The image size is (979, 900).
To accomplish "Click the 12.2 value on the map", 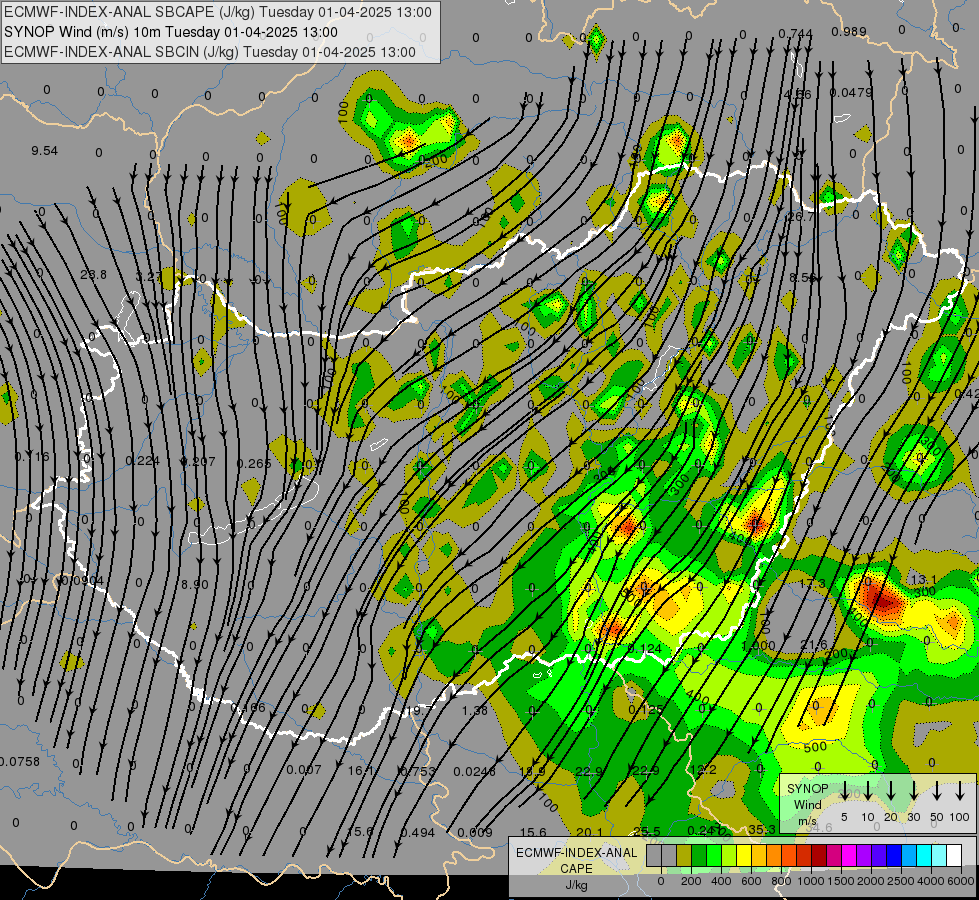I will pos(703,769).
